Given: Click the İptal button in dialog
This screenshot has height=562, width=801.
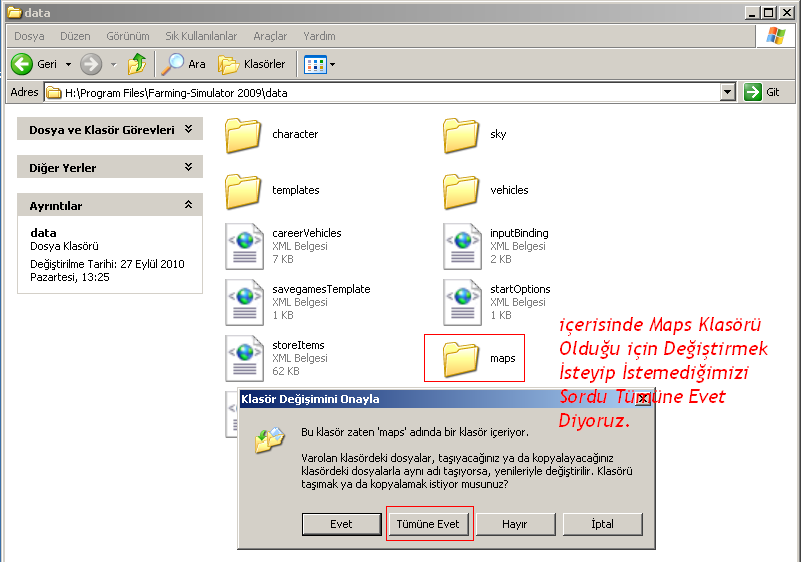Looking at the screenshot, I should pos(602,524).
